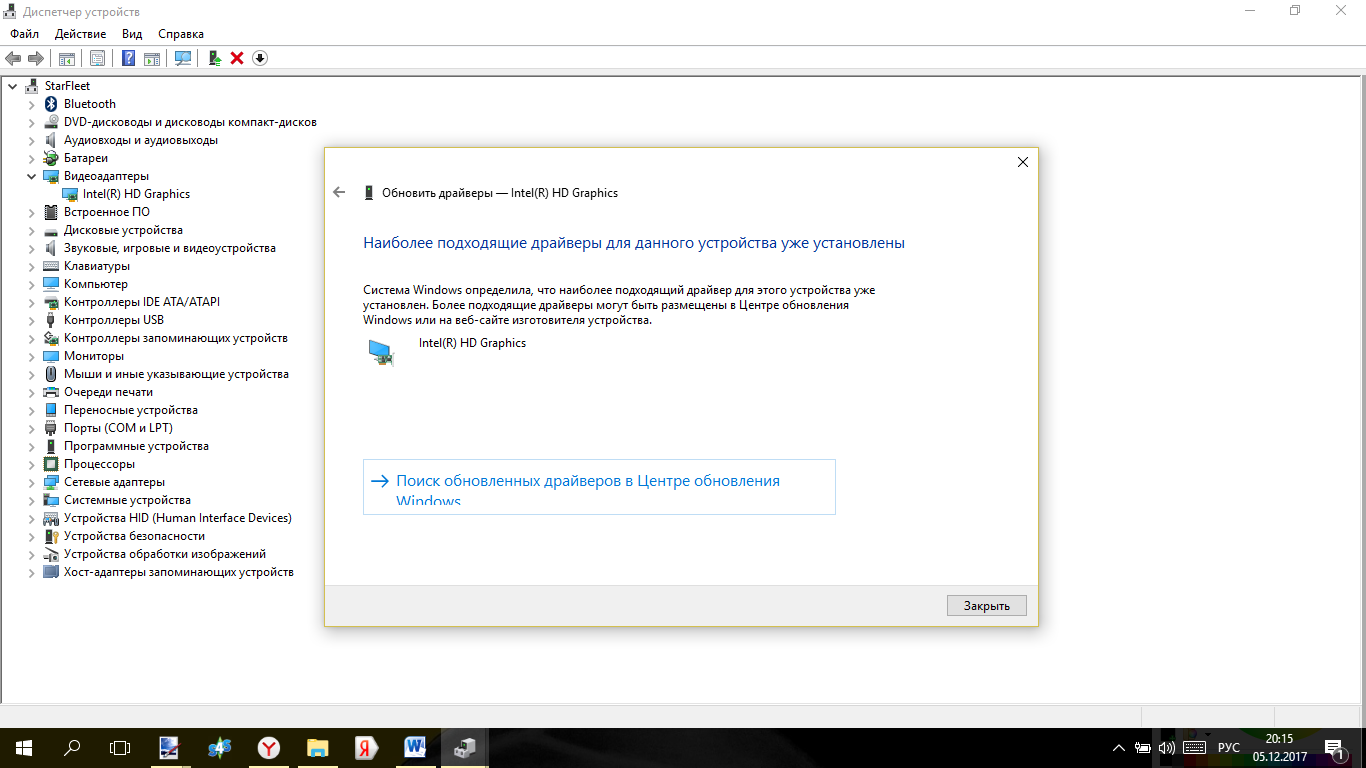The width and height of the screenshot is (1366, 768).
Task: Click the battery tray icon
Action: (x=1143, y=748)
